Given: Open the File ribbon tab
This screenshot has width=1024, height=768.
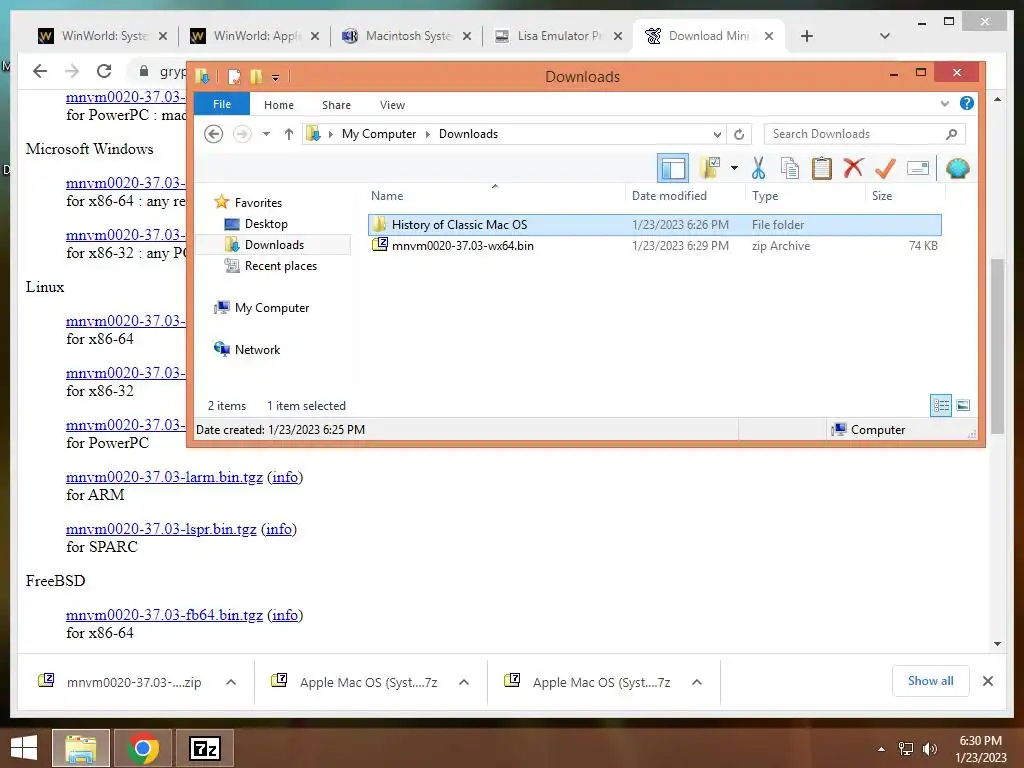Looking at the screenshot, I should pos(222,104).
